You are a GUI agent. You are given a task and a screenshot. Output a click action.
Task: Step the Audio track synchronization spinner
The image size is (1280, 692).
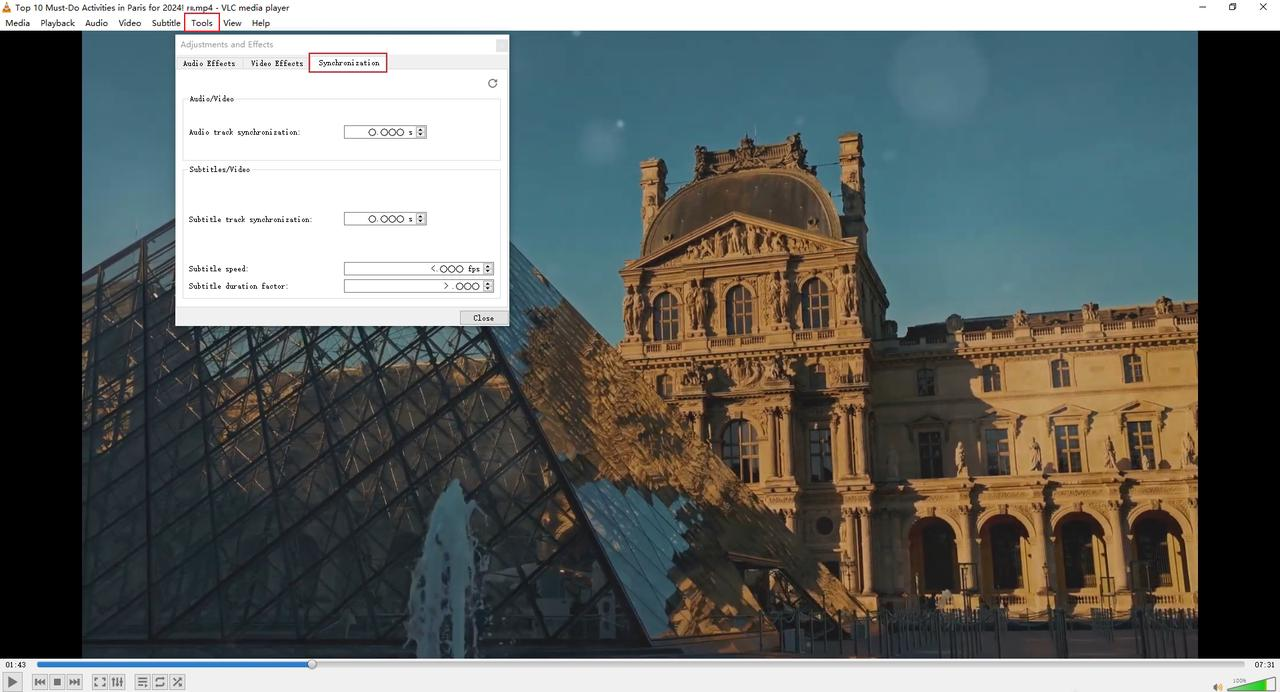click(x=421, y=132)
